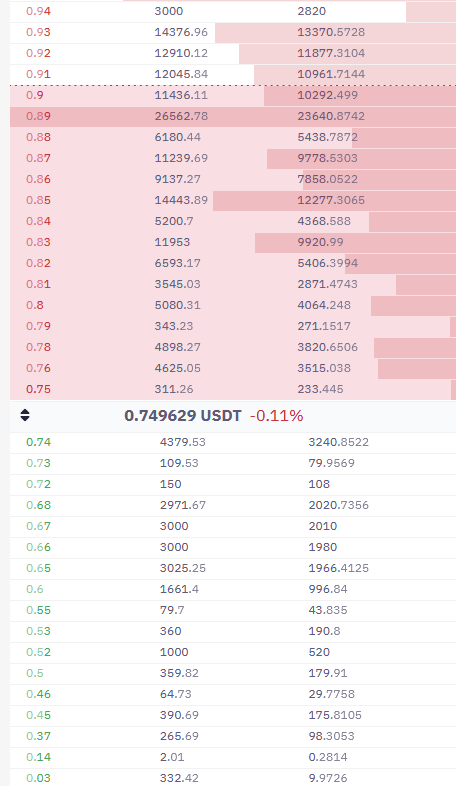456x786 pixels.
Task: Click total 9920.99 at price 0.83
Action: tap(320, 242)
